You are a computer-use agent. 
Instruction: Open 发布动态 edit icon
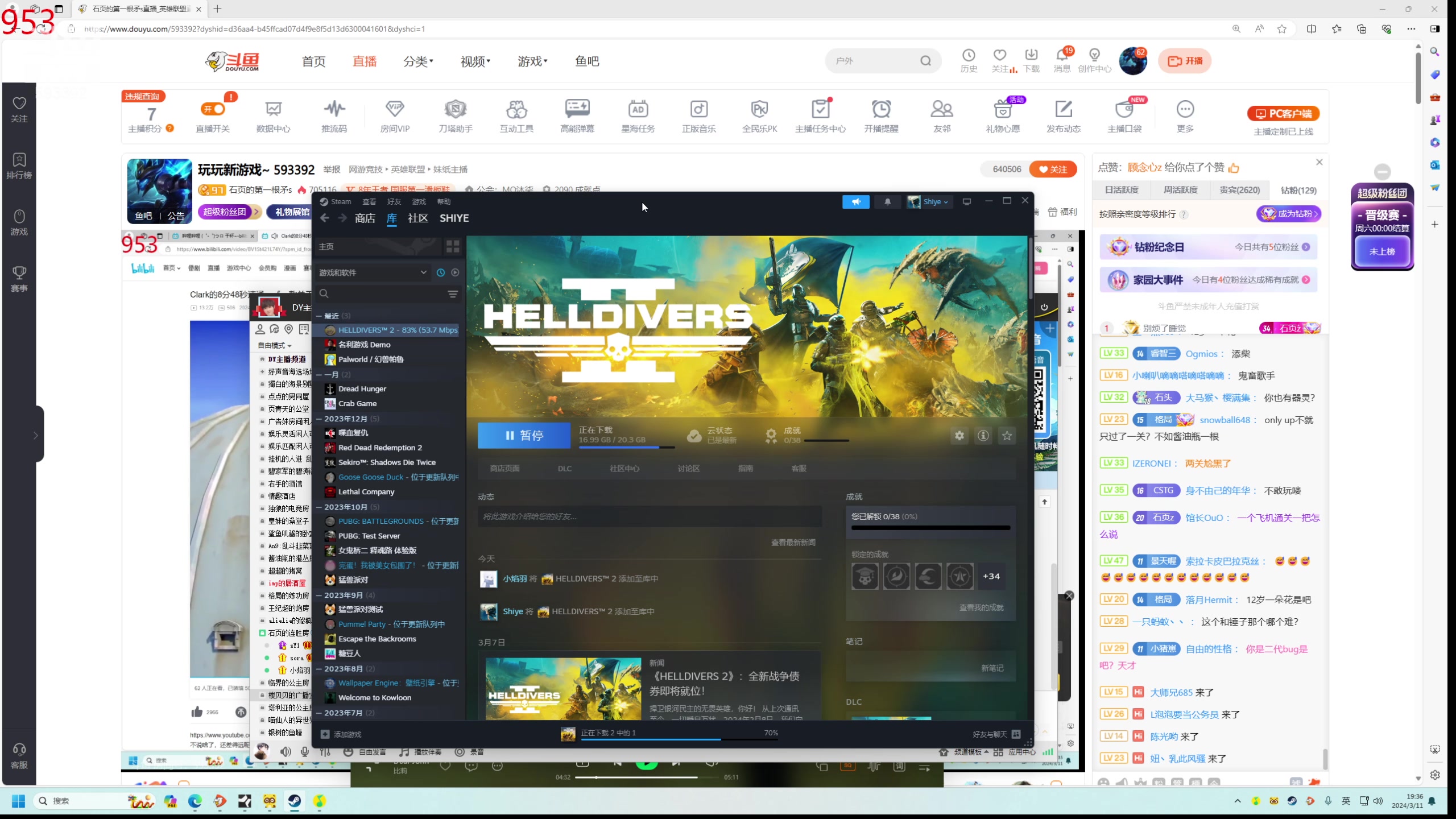point(1064,109)
